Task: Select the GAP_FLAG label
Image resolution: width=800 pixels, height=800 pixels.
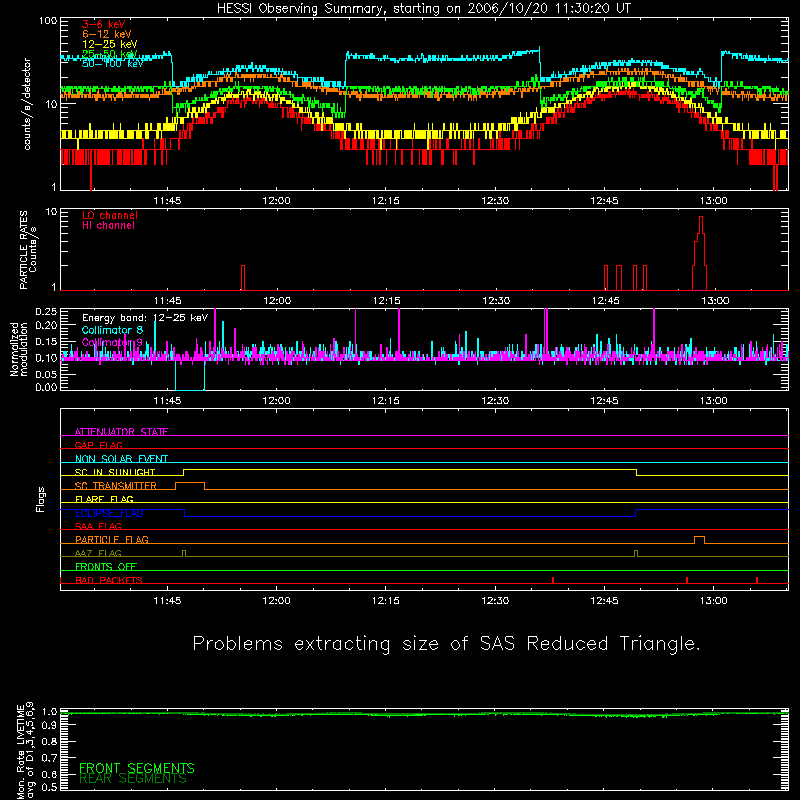Action: coord(98,445)
